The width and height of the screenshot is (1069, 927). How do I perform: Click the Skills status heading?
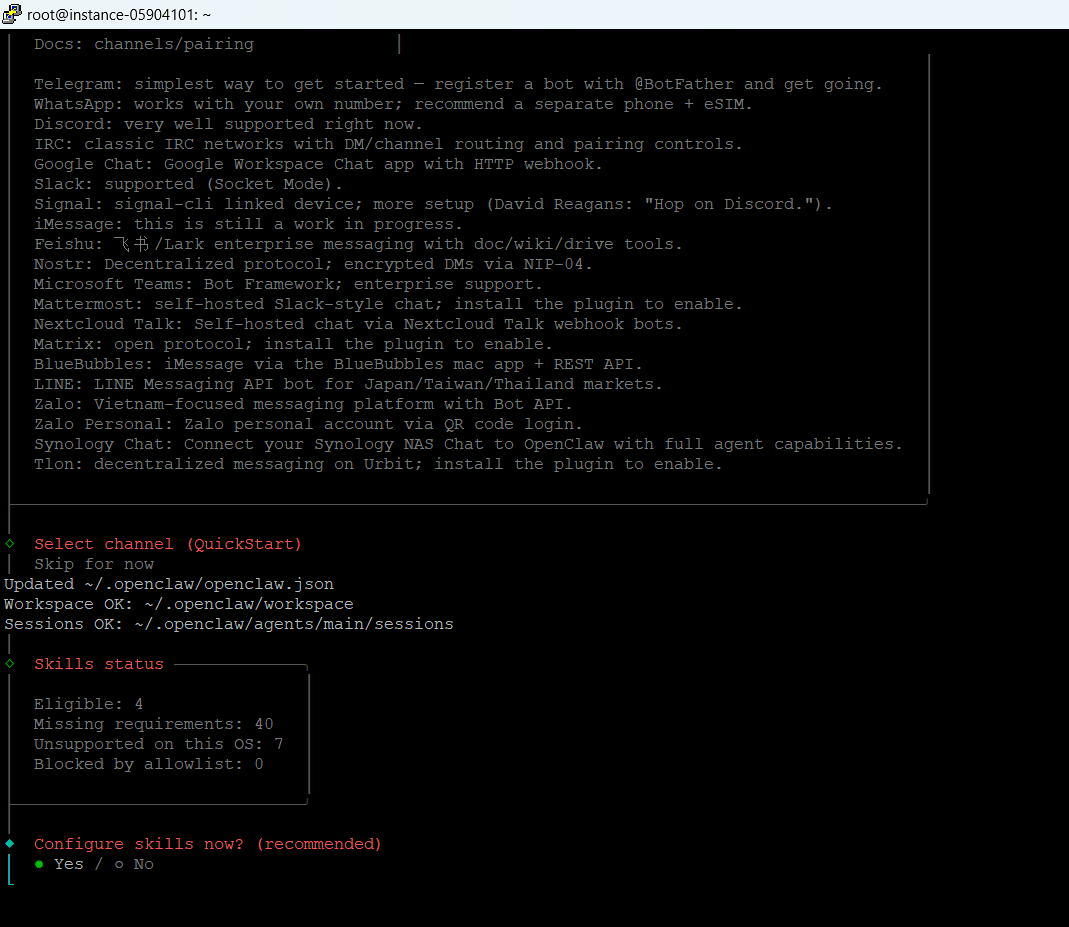tap(99, 664)
